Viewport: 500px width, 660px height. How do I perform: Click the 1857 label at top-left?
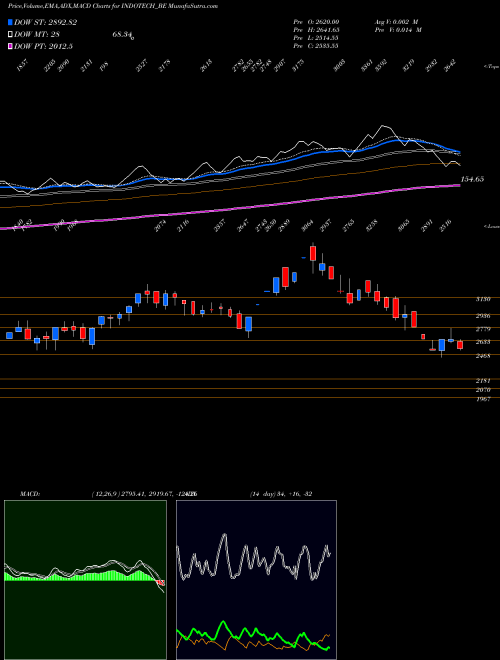coord(23,65)
